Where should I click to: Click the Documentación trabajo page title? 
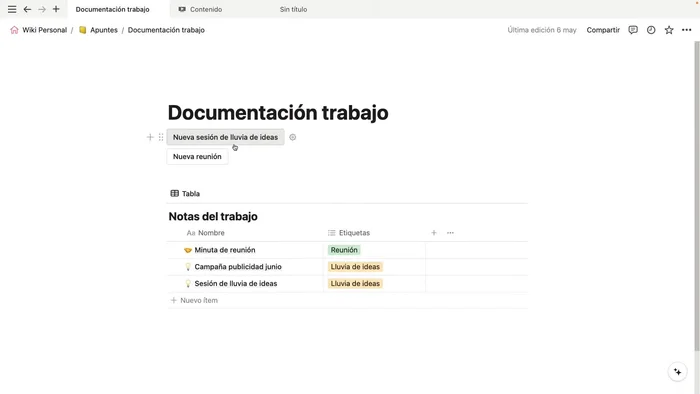(278, 112)
